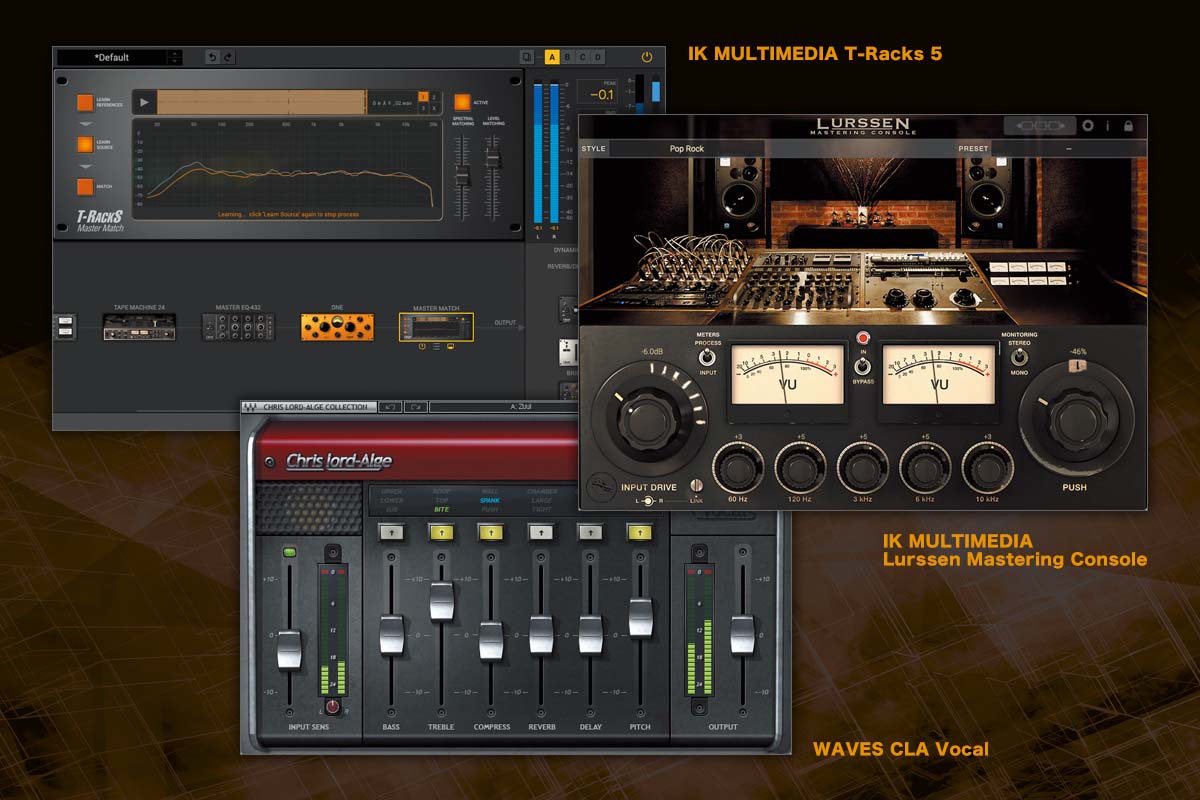Click the Waves logo in CLA toolbar

(251, 407)
